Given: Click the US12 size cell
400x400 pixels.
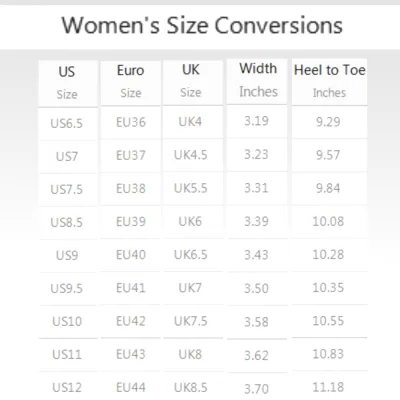Looking at the screenshot, I should [x=67, y=387].
